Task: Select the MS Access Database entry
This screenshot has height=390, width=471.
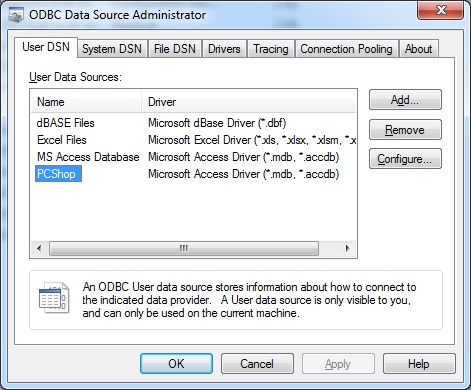Action: click(x=88, y=157)
